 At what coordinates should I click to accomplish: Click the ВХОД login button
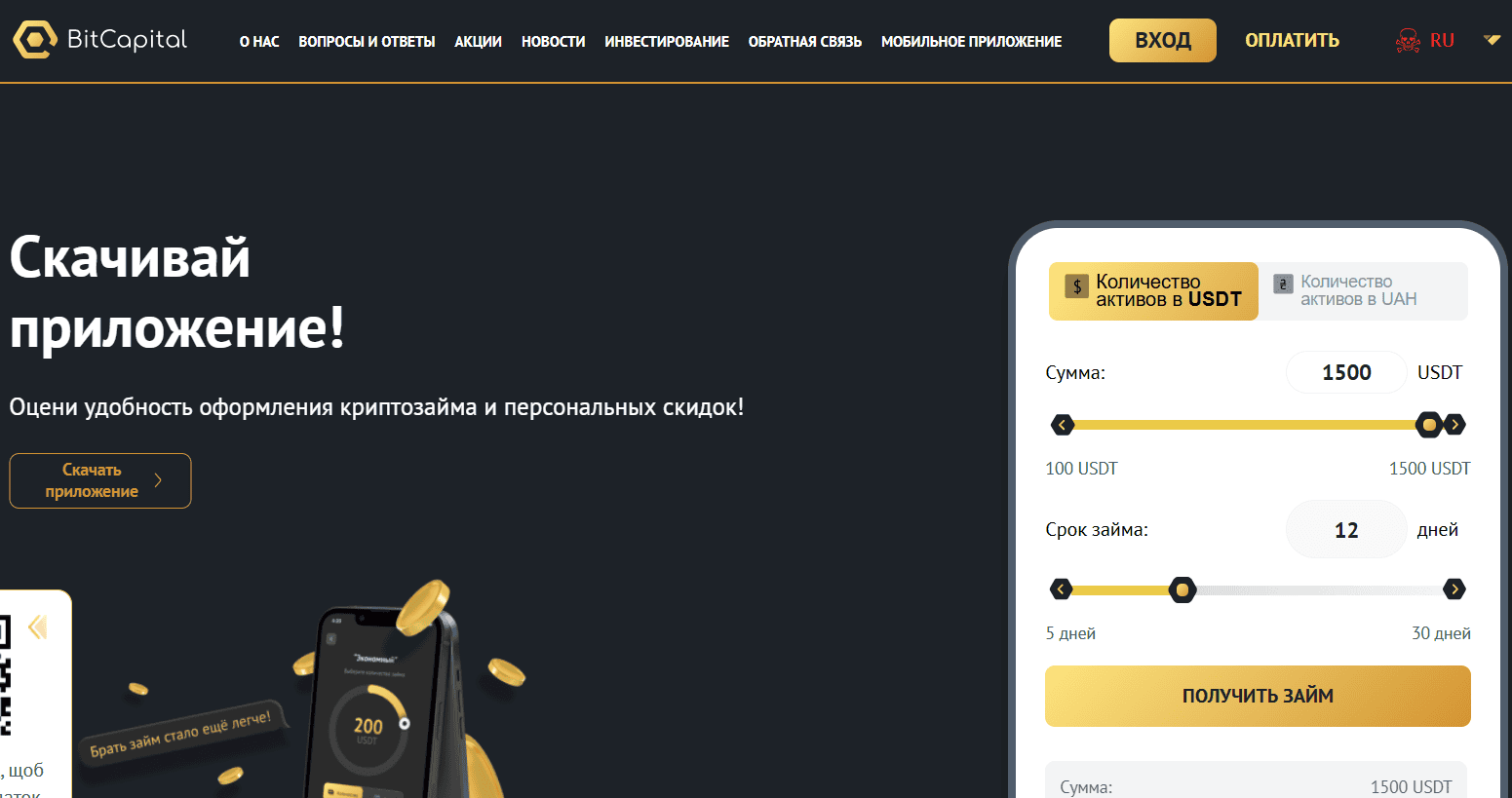[x=1163, y=41]
